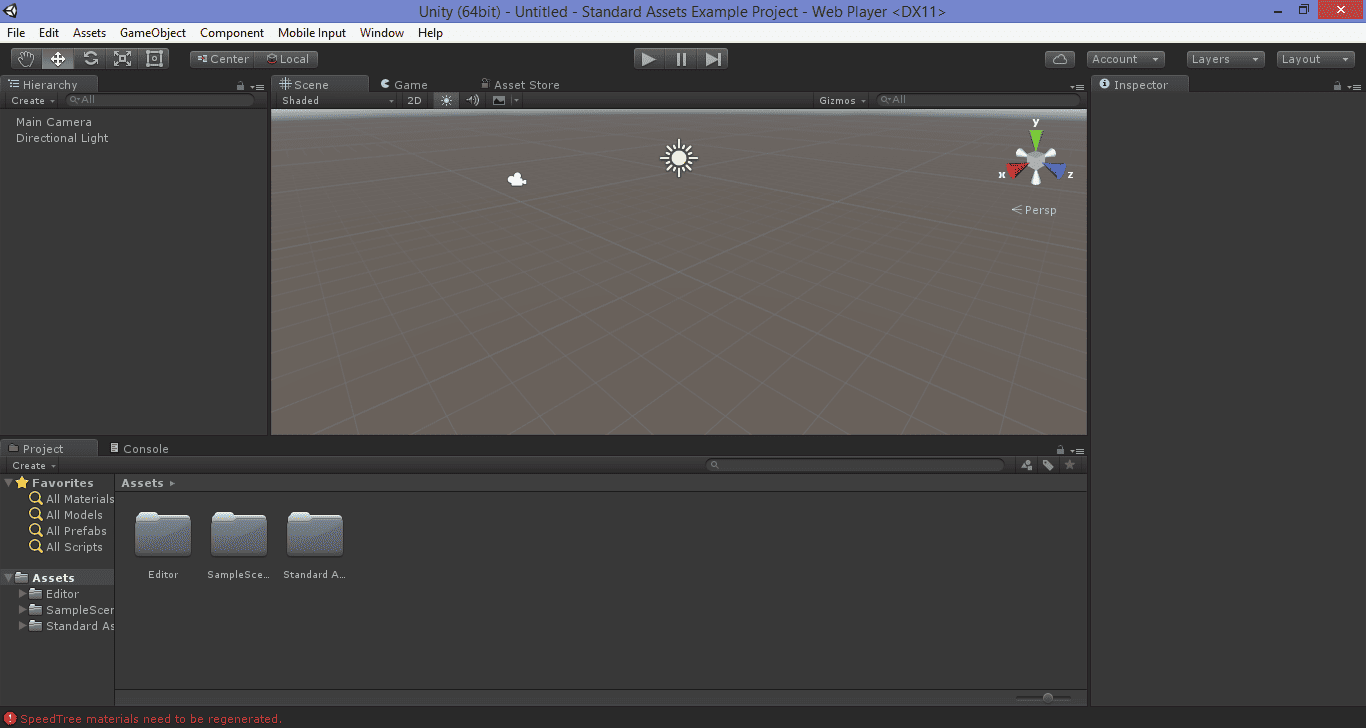1366x728 pixels.
Task: Open the Component menu
Action: point(232,33)
